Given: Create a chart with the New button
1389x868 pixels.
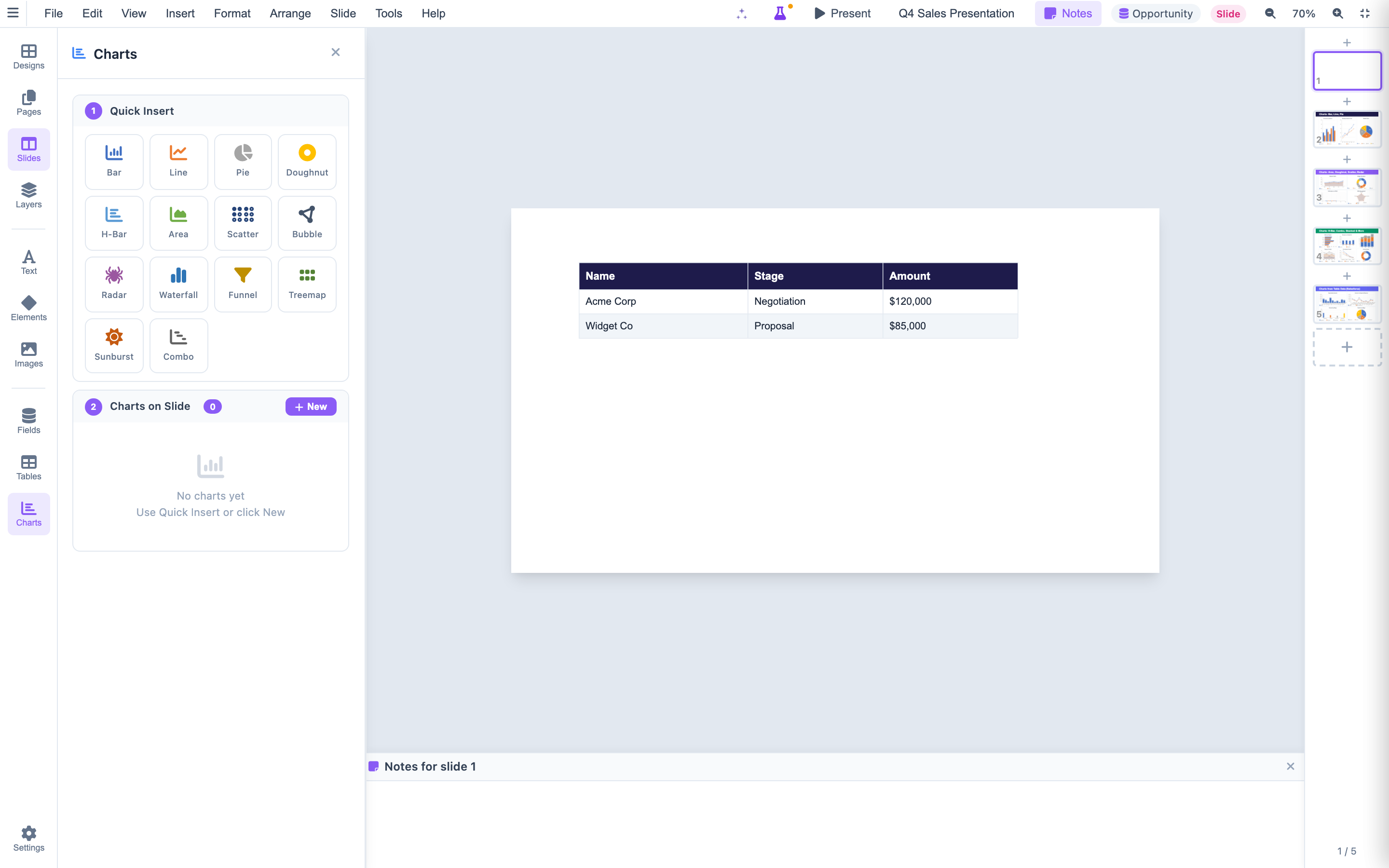Looking at the screenshot, I should [310, 406].
